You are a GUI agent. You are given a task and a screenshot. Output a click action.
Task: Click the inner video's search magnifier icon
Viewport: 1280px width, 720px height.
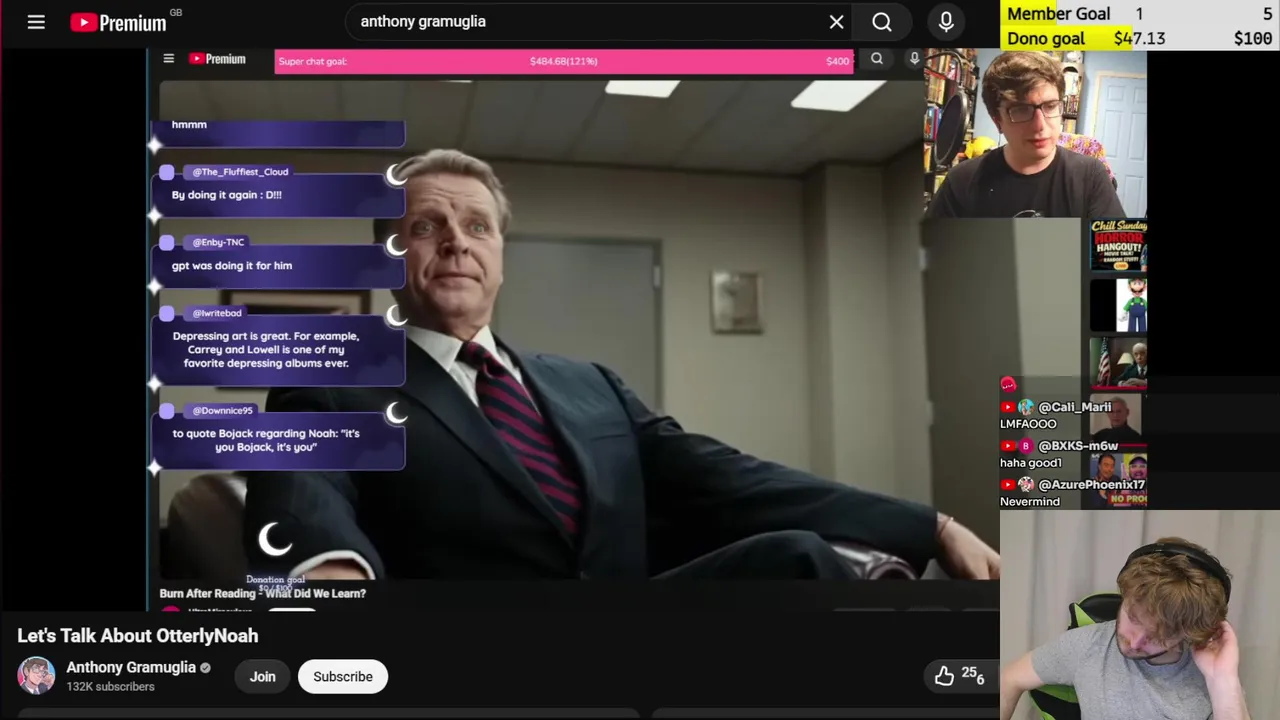coord(877,59)
